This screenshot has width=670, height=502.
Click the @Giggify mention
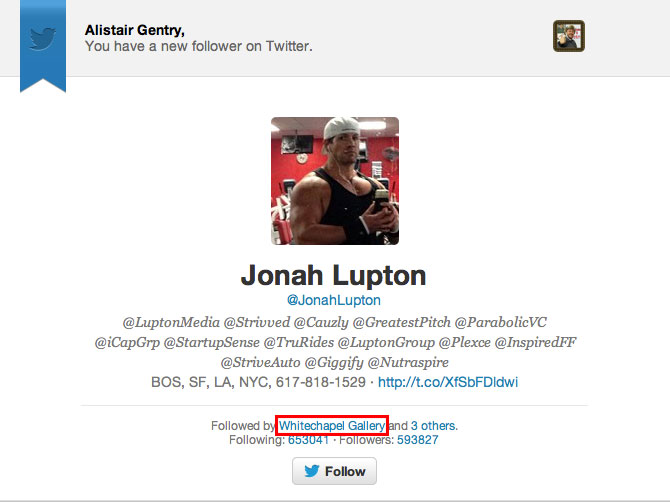point(334,362)
